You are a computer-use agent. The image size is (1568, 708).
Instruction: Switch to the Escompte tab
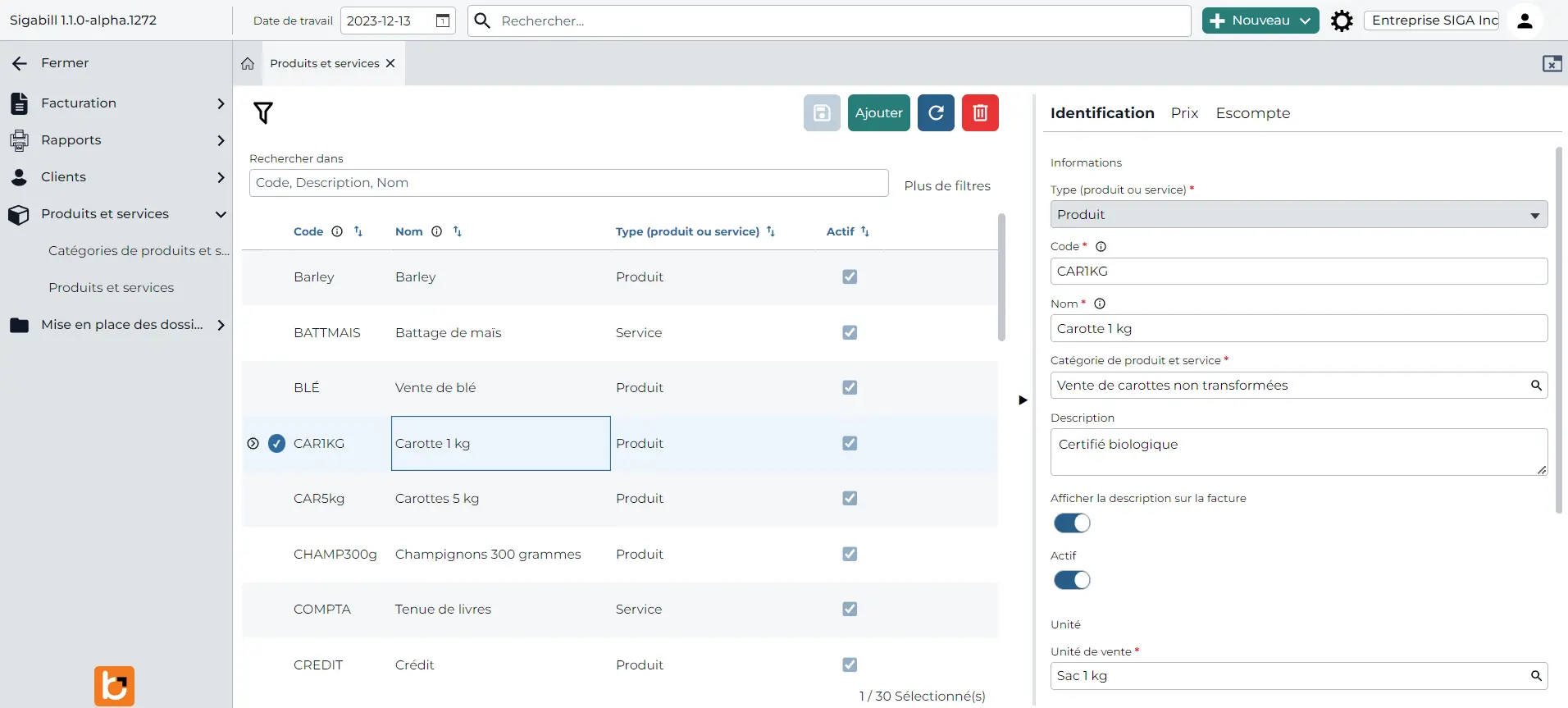tap(1252, 113)
